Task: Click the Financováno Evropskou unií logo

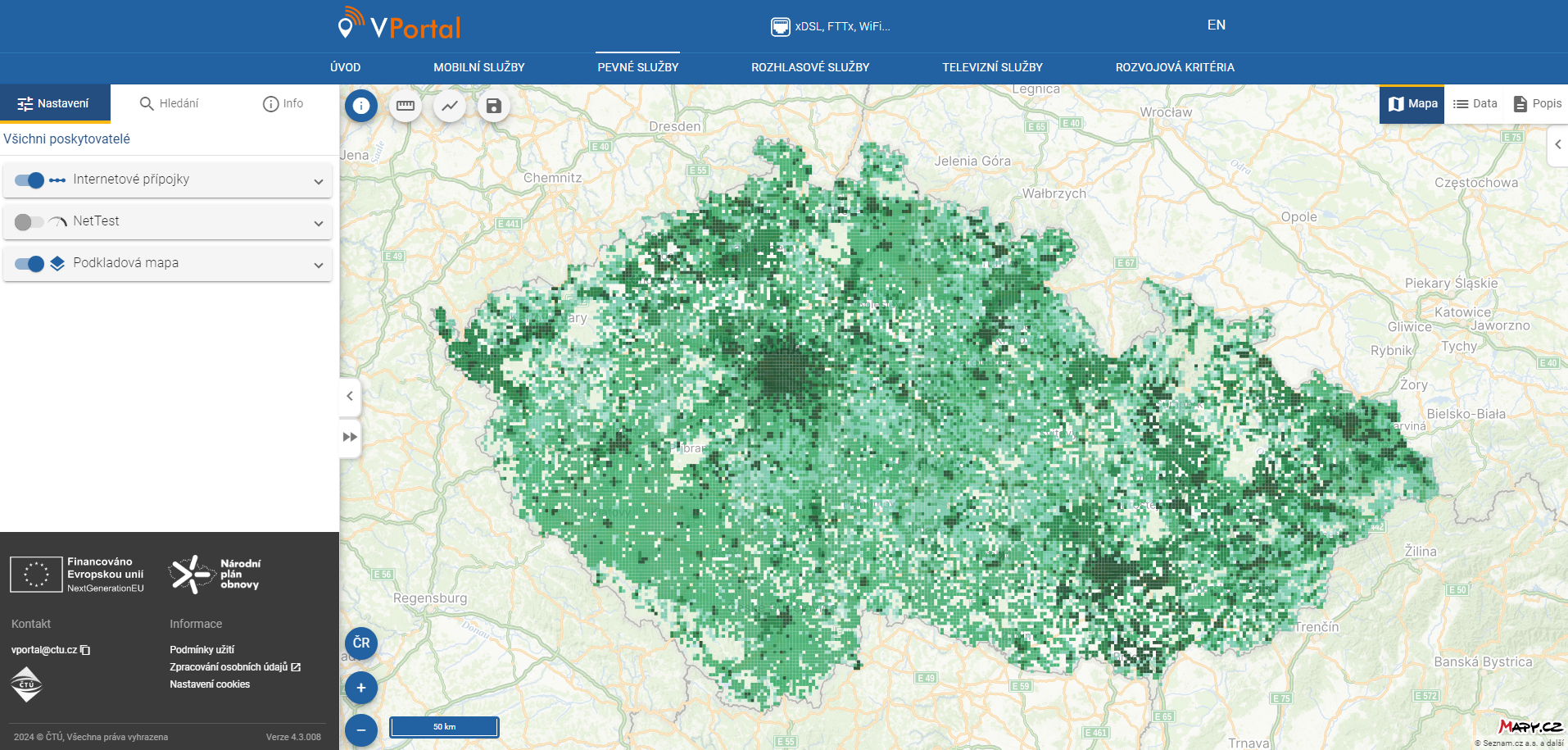Action: pos(77,575)
